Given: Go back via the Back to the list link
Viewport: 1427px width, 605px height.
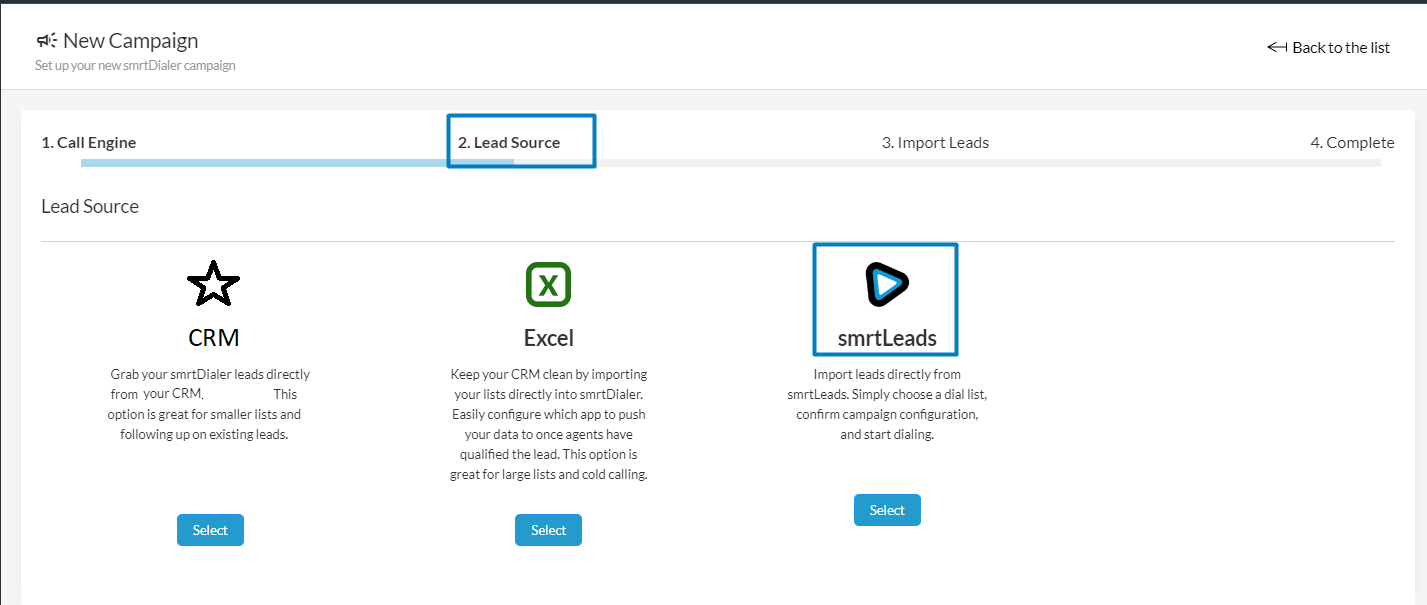Looking at the screenshot, I should pos(1340,47).
